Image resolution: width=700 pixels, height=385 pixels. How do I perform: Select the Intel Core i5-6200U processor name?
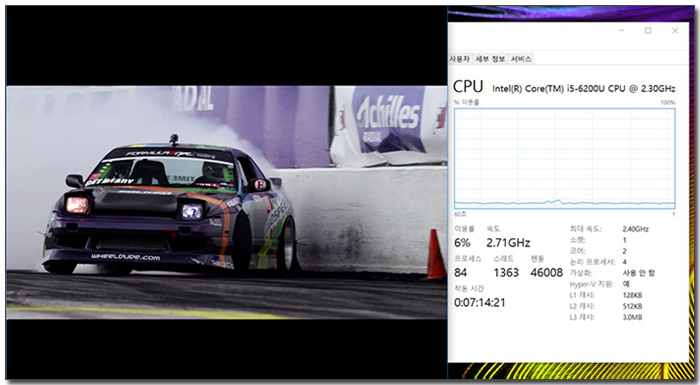pyautogui.click(x=583, y=88)
